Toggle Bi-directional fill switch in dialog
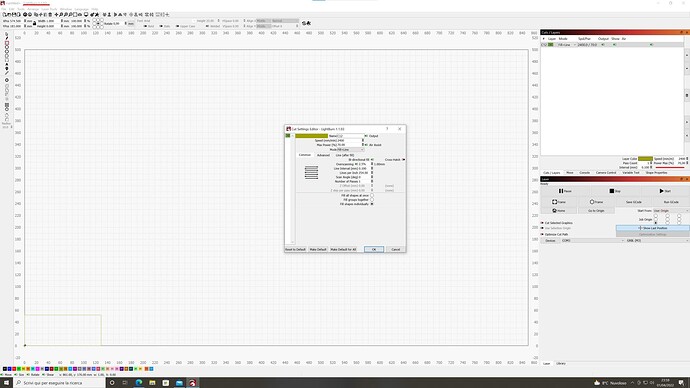The width and height of the screenshot is (690, 388). pyautogui.click(x=372, y=160)
